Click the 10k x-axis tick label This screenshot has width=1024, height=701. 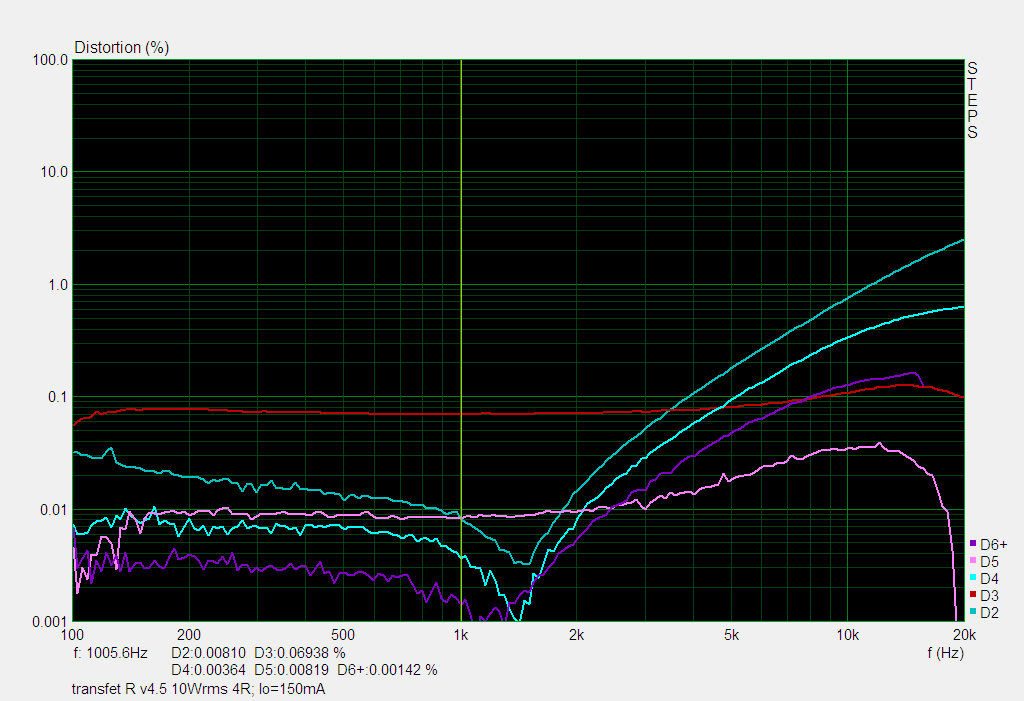tap(848, 635)
